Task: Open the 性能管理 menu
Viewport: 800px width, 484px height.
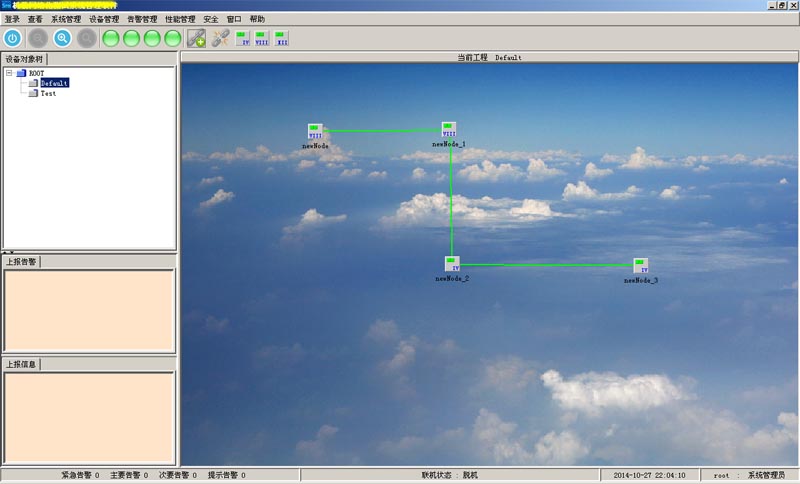Action: click(180, 19)
